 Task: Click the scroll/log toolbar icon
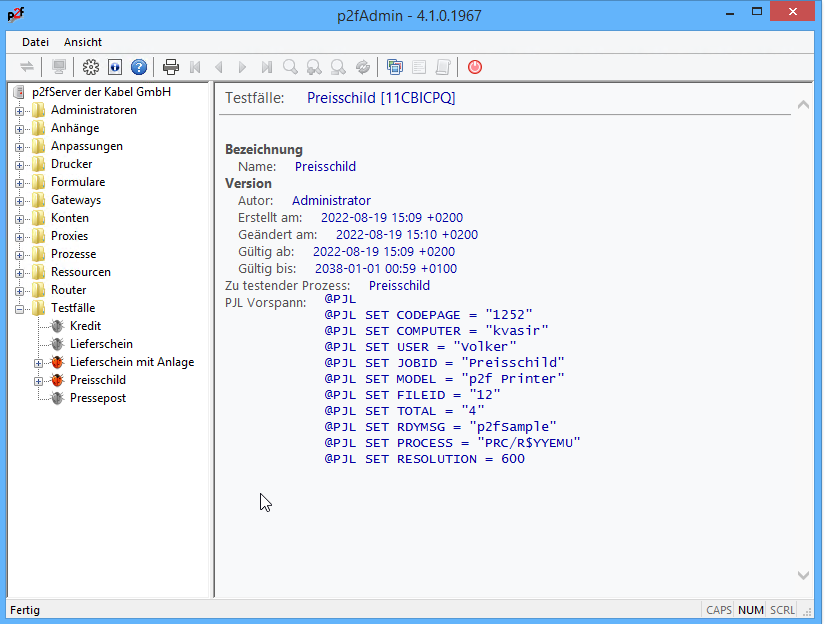[443, 67]
